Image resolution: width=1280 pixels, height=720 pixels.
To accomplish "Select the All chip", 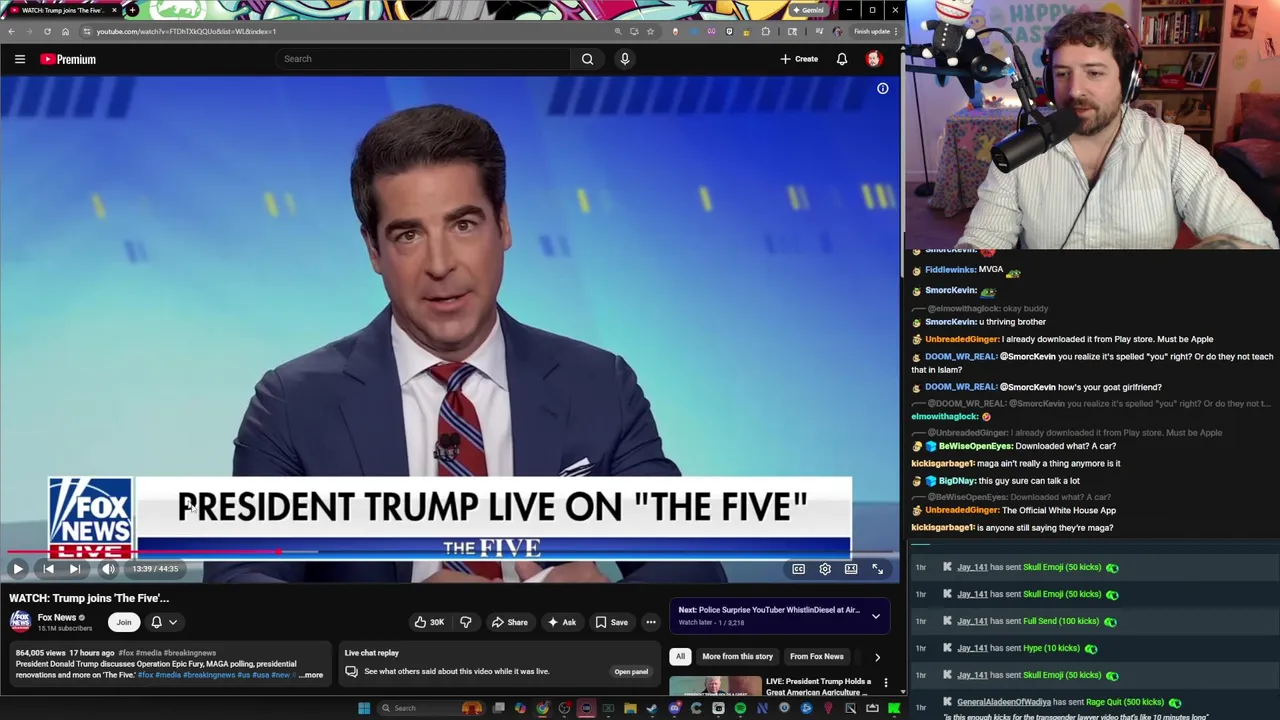I will point(680,657).
